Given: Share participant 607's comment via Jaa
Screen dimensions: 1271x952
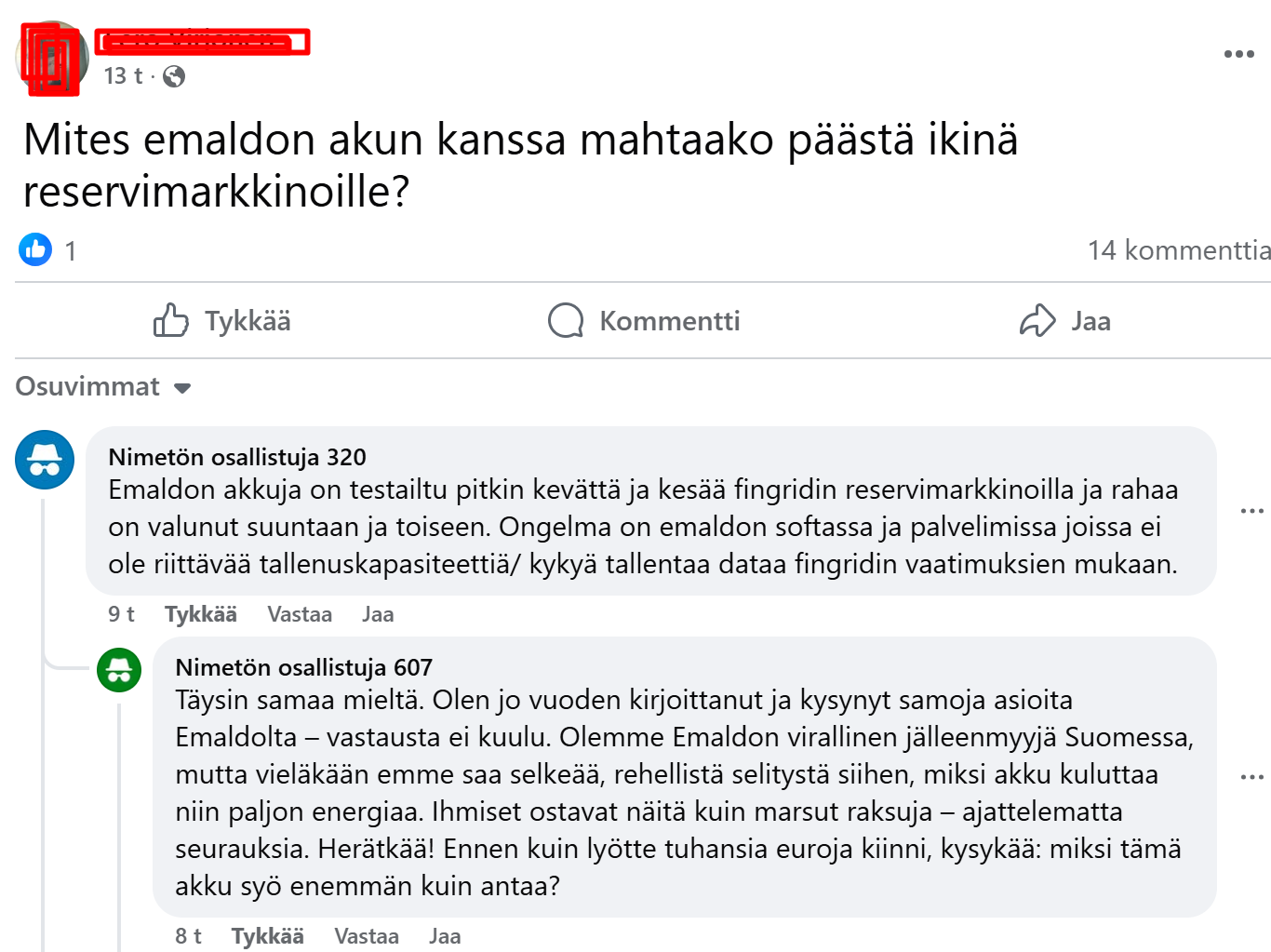Looking at the screenshot, I should (444, 935).
